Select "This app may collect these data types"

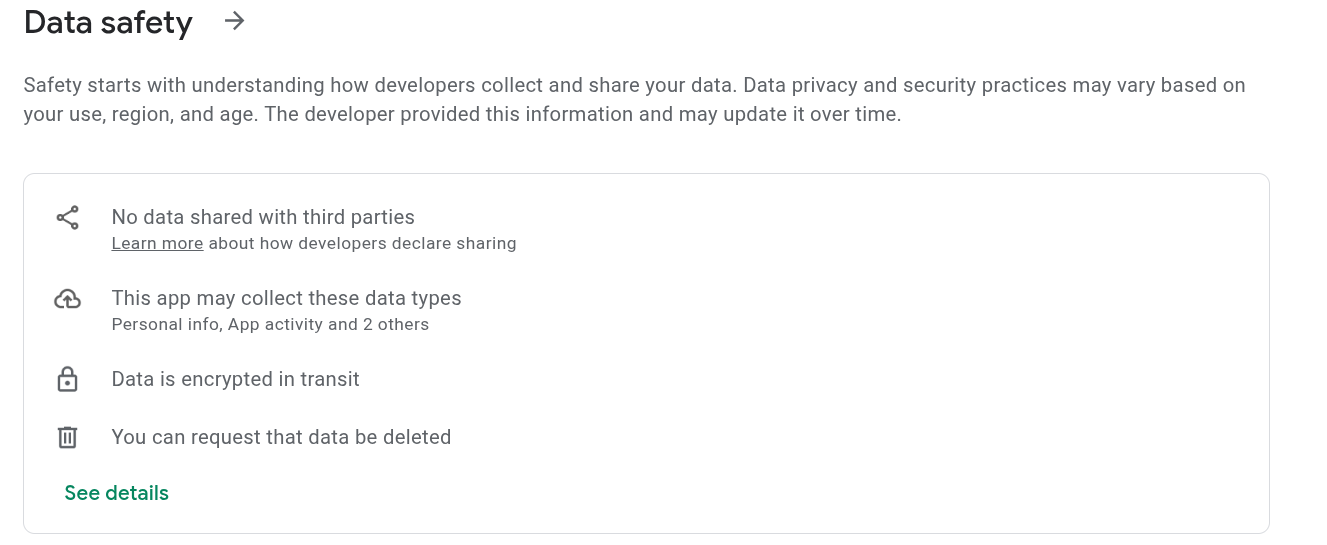click(x=286, y=298)
